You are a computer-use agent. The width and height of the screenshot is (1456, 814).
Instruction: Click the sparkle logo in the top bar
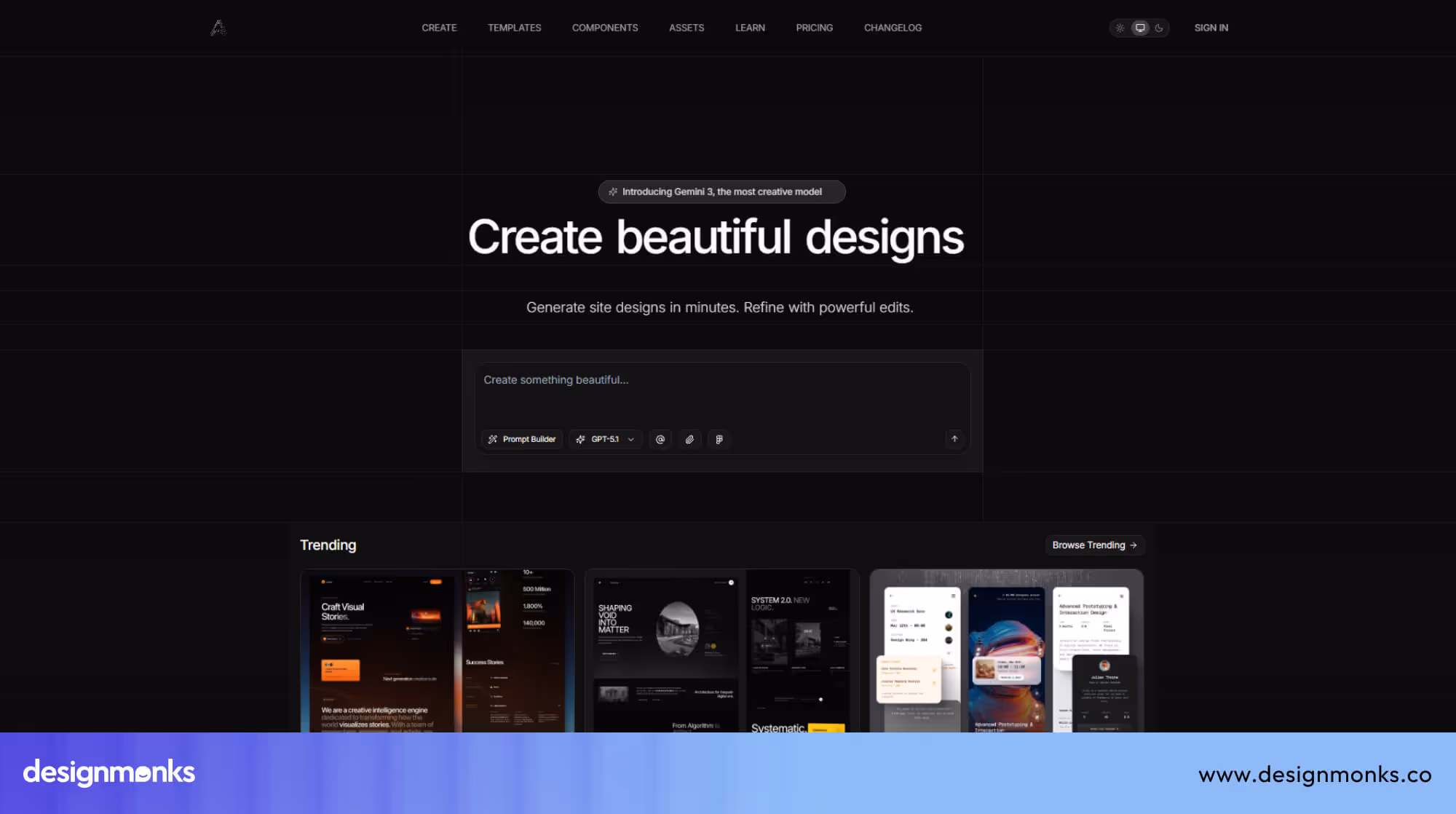pos(218,28)
